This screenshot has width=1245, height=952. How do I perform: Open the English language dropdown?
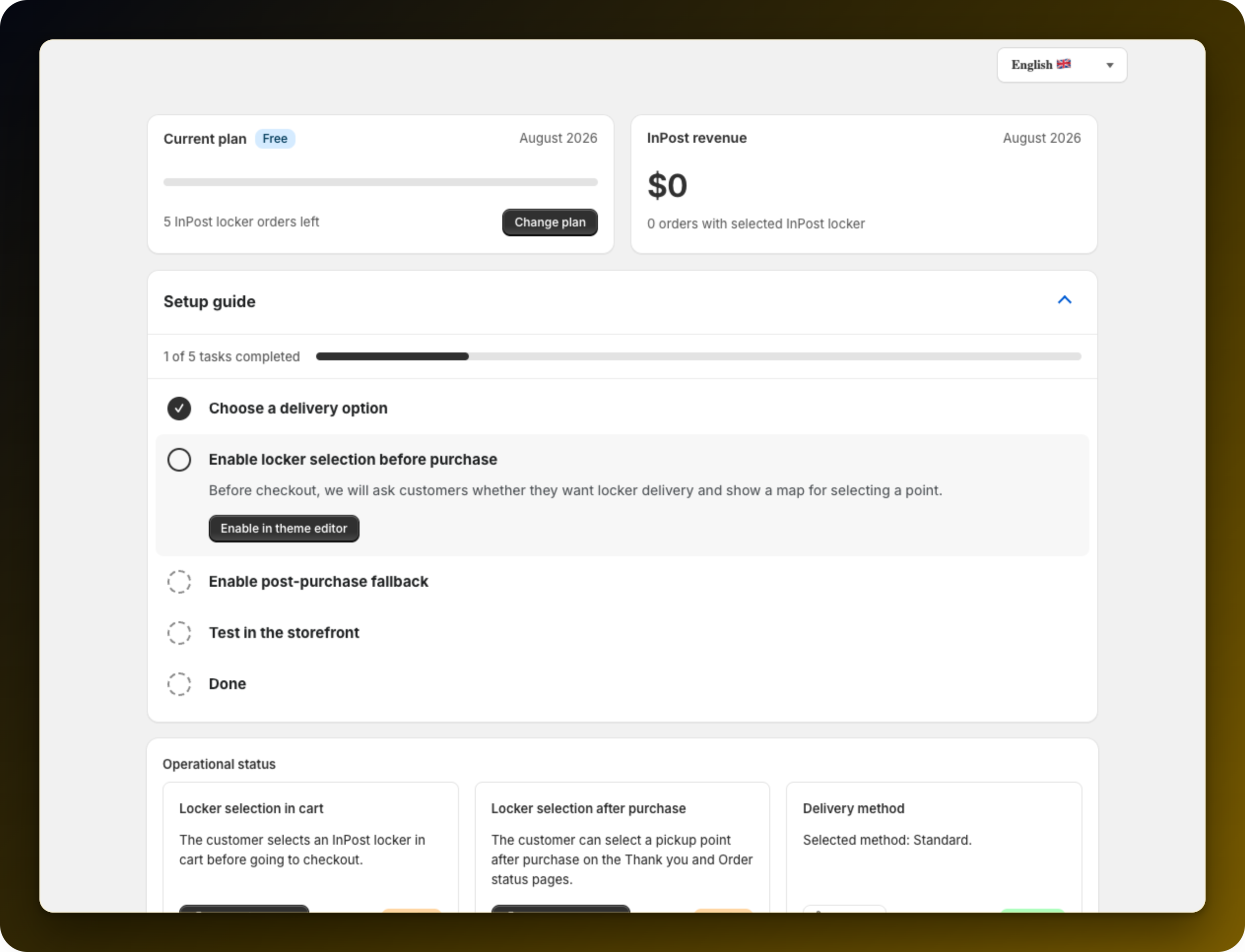[x=1061, y=65]
